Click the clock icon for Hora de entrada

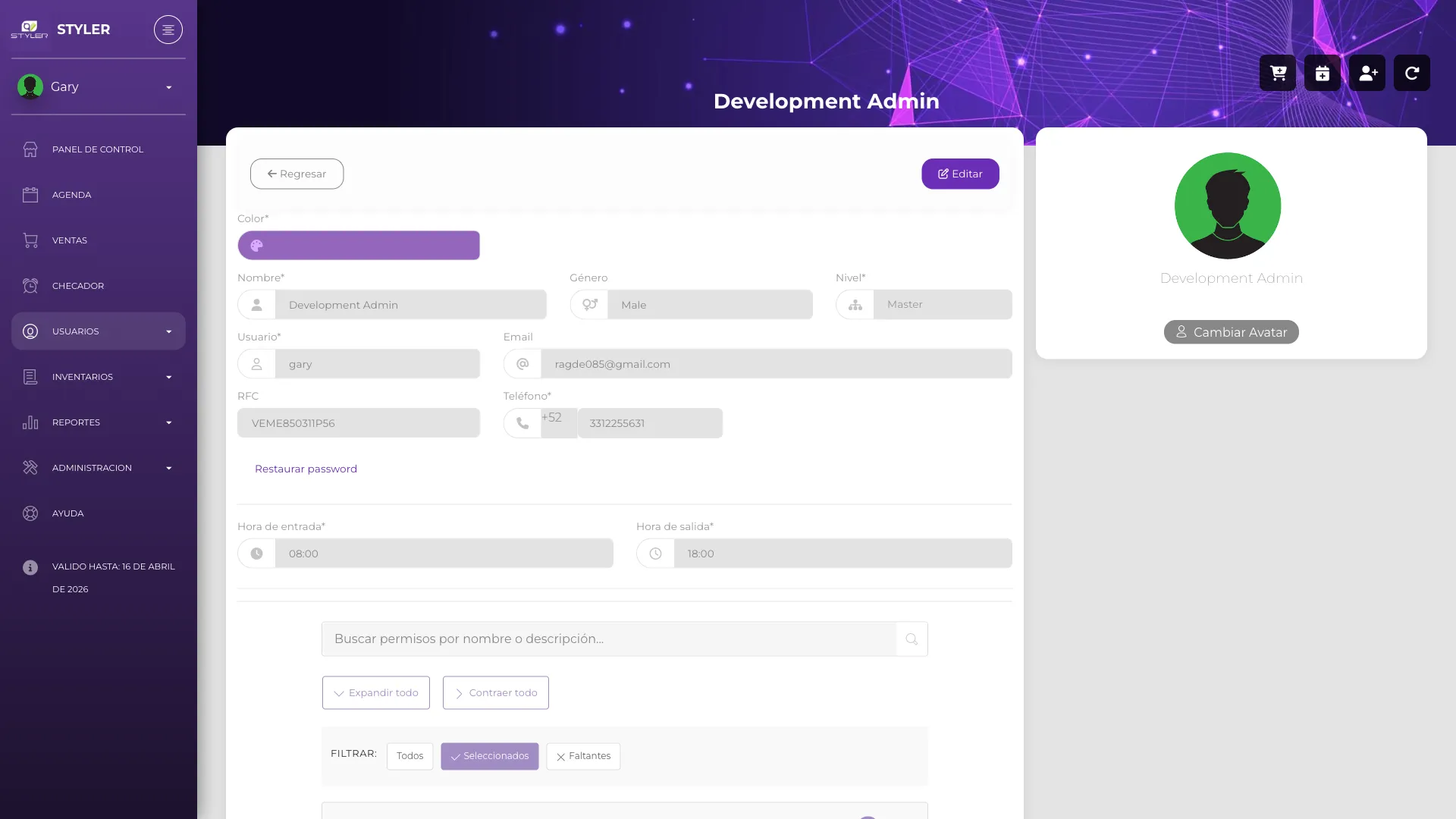257,554
